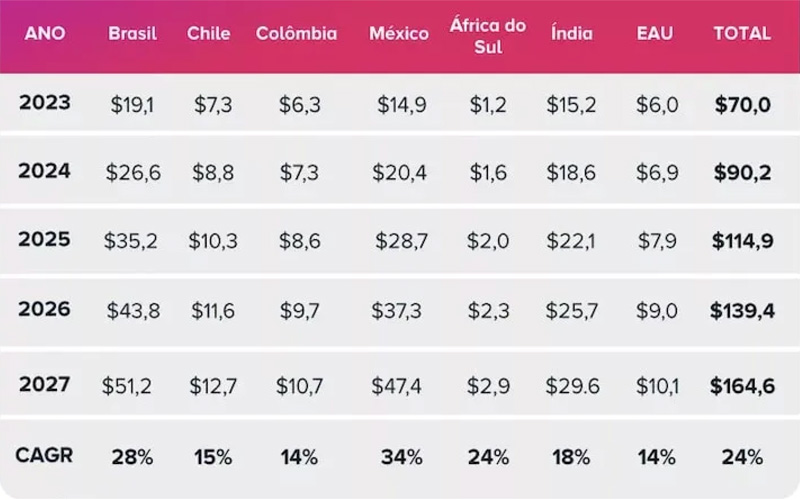The image size is (800, 500).
Task: Click the 2025 row label
Action: (x=45, y=240)
